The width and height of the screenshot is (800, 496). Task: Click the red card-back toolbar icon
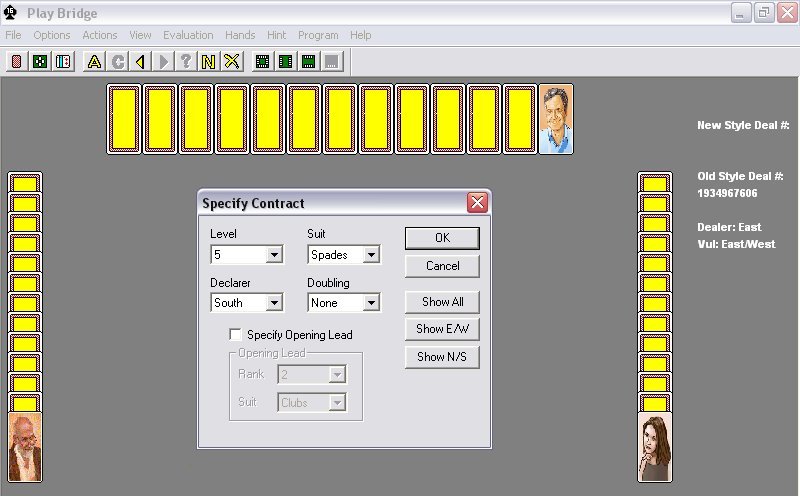point(16,62)
